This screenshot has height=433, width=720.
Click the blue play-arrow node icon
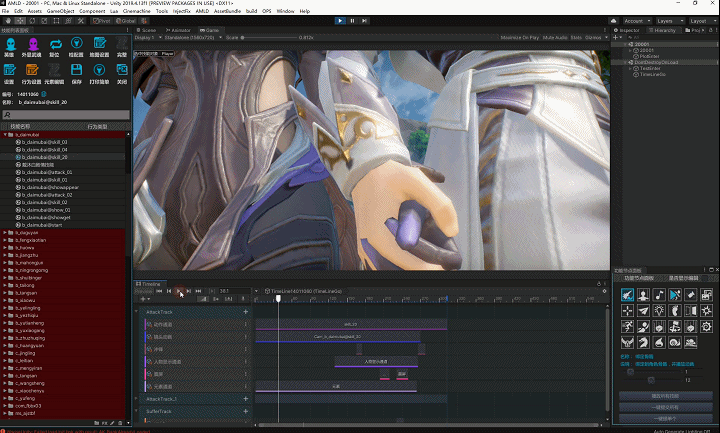click(675, 295)
